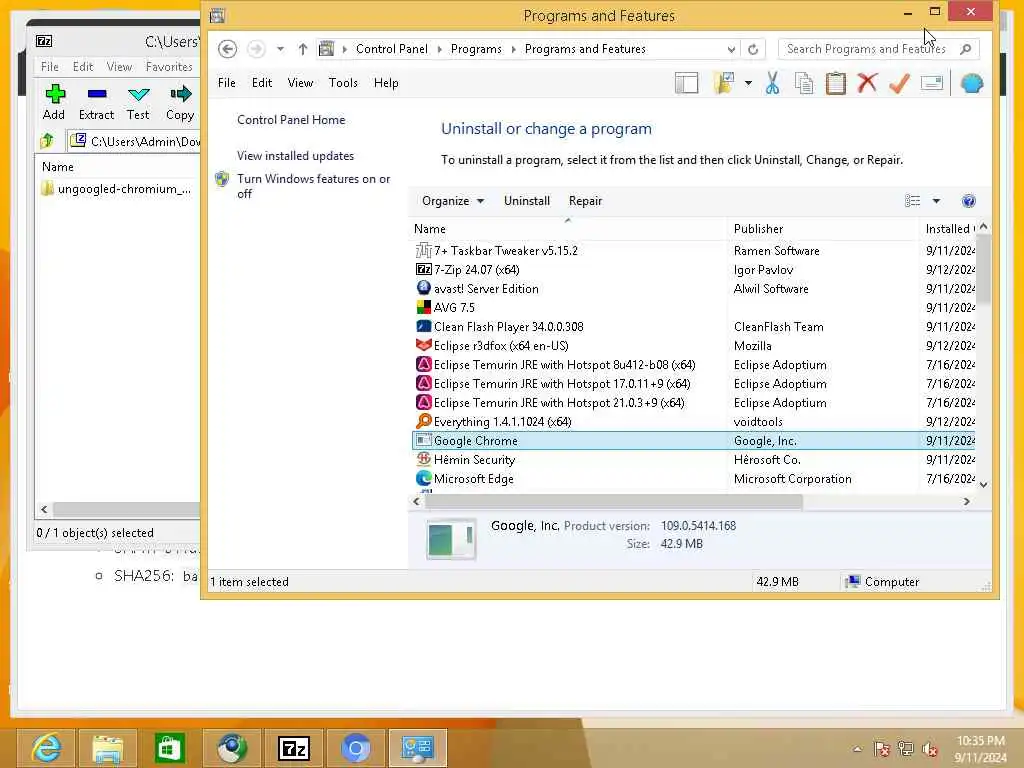Open the Windows Store taskbar icon
The width and height of the screenshot is (1024, 768).
pos(170,748)
